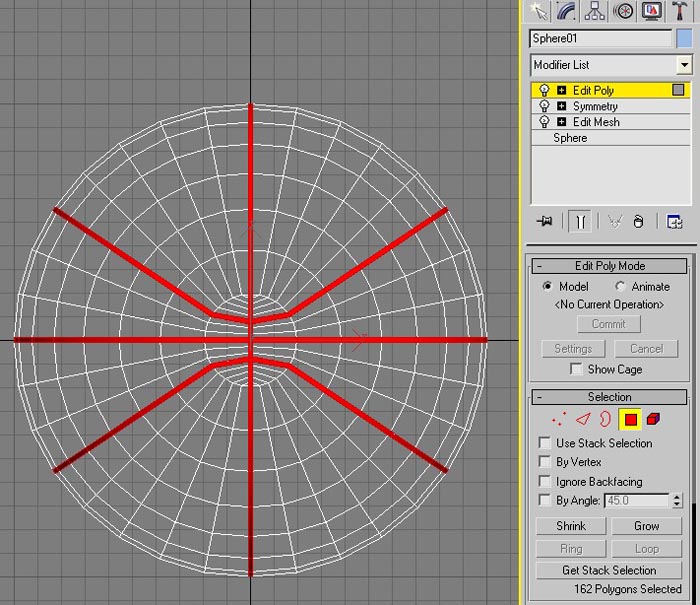This screenshot has width=700, height=605.
Task: Open the Motion command panel tab
Action: (623, 11)
